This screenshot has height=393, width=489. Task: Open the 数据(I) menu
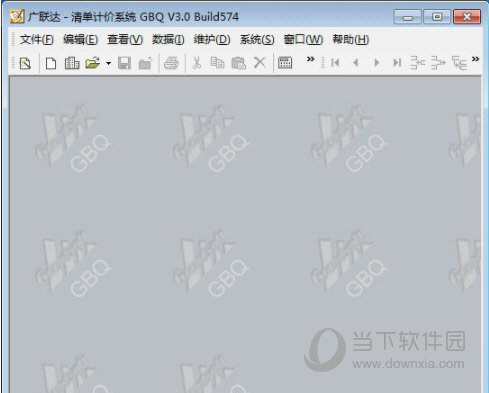(168, 40)
